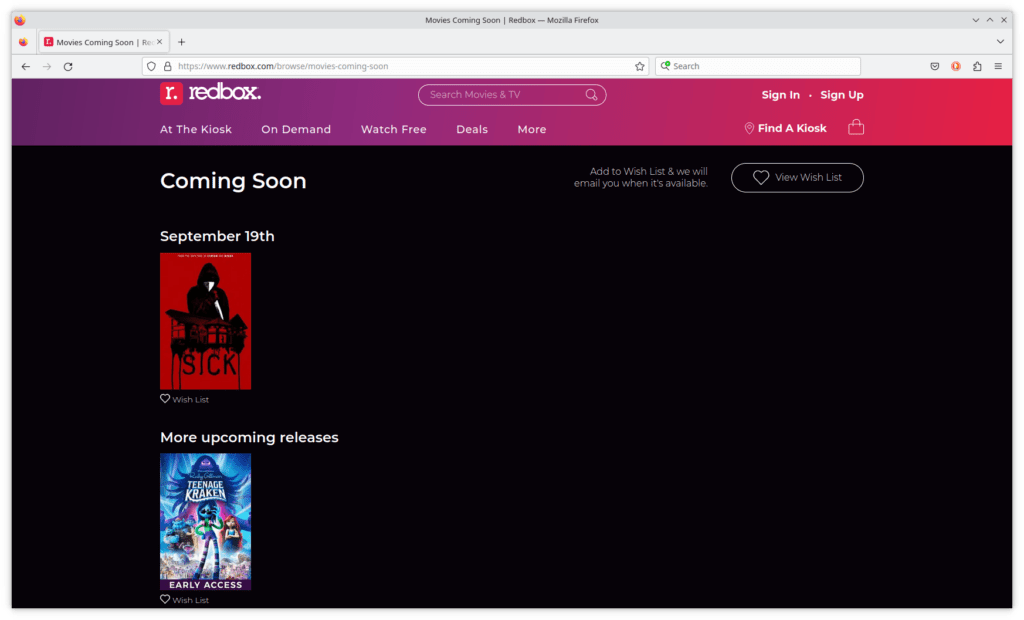The image size is (1024, 620).
Task: Click the Firefox Search box
Action: coord(758,66)
